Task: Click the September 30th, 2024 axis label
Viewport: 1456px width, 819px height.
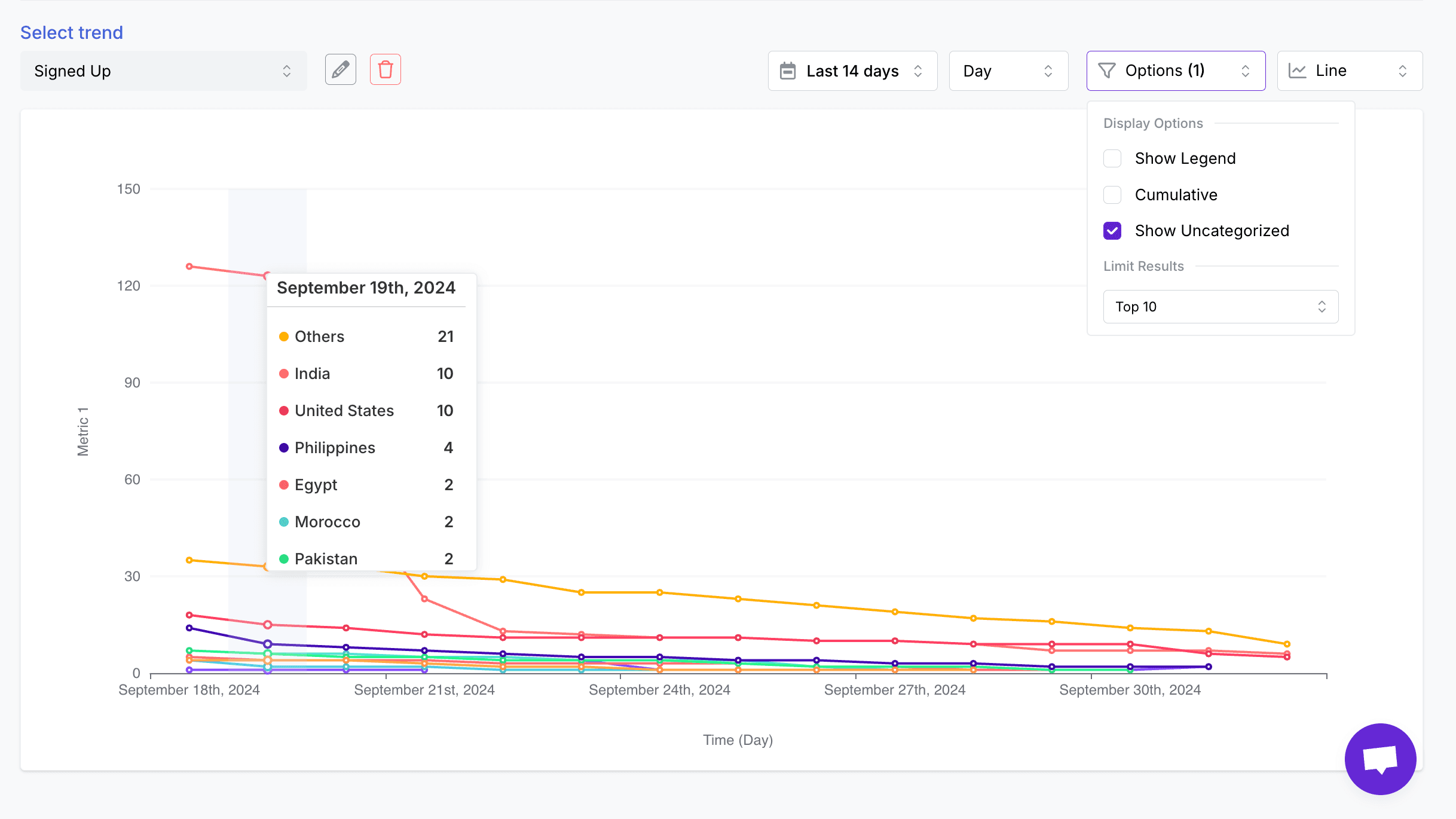Action: [1130, 690]
